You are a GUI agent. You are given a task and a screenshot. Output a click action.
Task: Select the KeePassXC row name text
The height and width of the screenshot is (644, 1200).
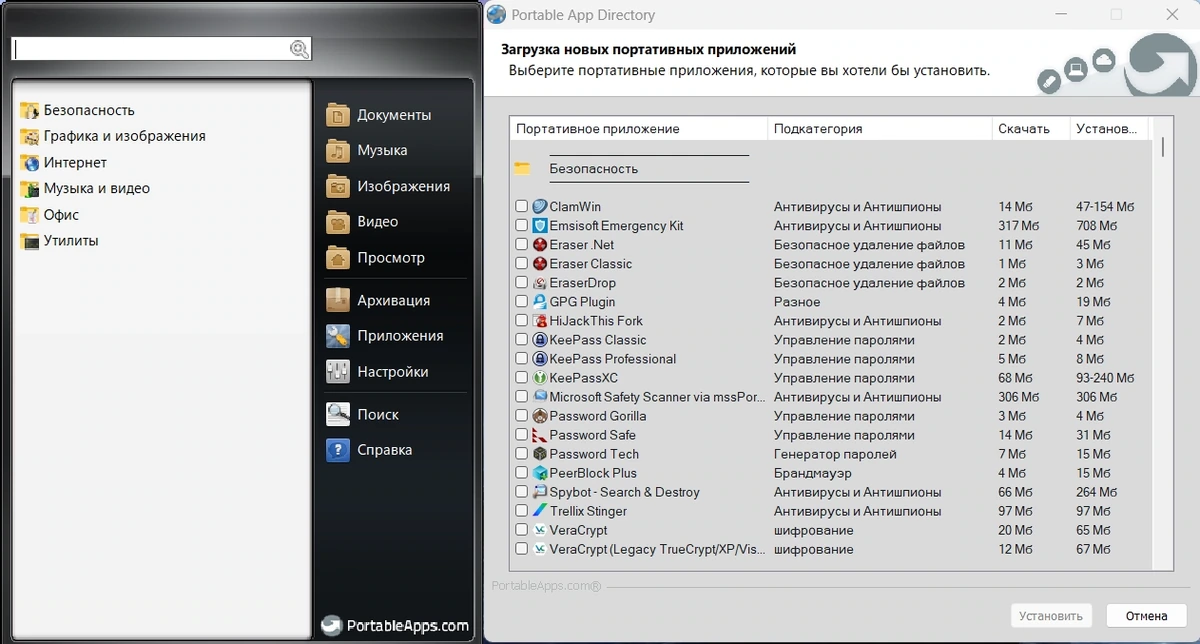(x=584, y=378)
